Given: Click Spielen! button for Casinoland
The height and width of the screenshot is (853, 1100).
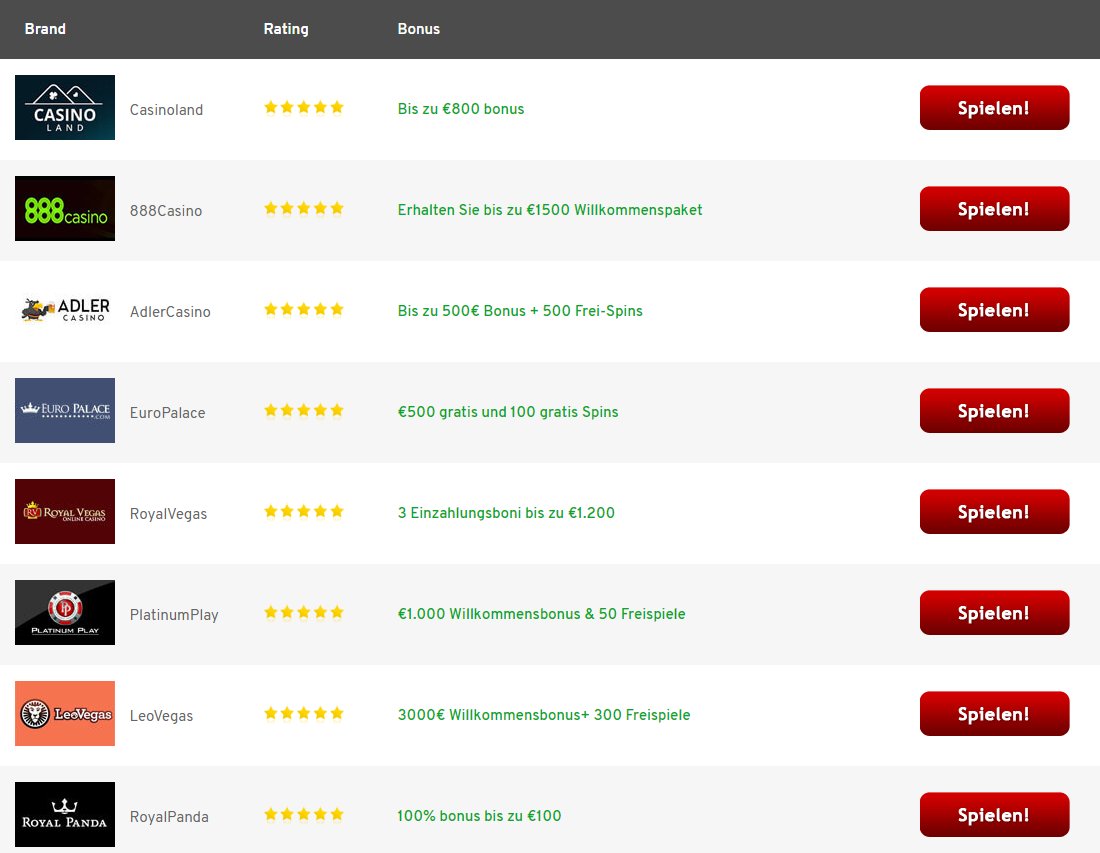Looking at the screenshot, I should [994, 108].
